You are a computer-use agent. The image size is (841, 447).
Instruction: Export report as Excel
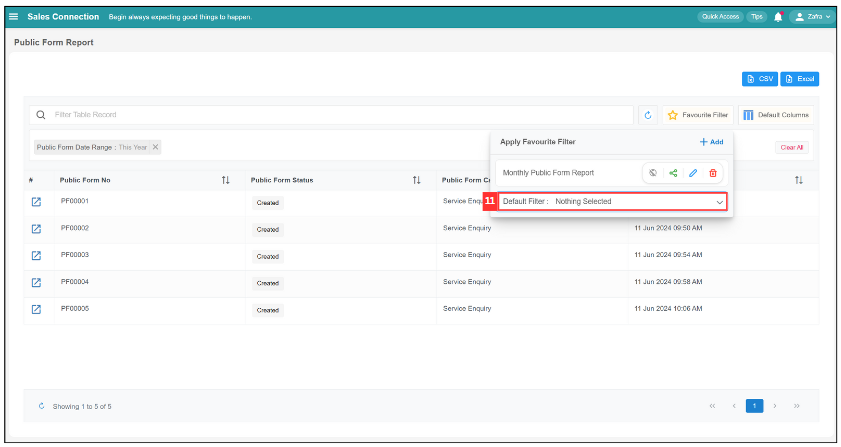pos(800,79)
